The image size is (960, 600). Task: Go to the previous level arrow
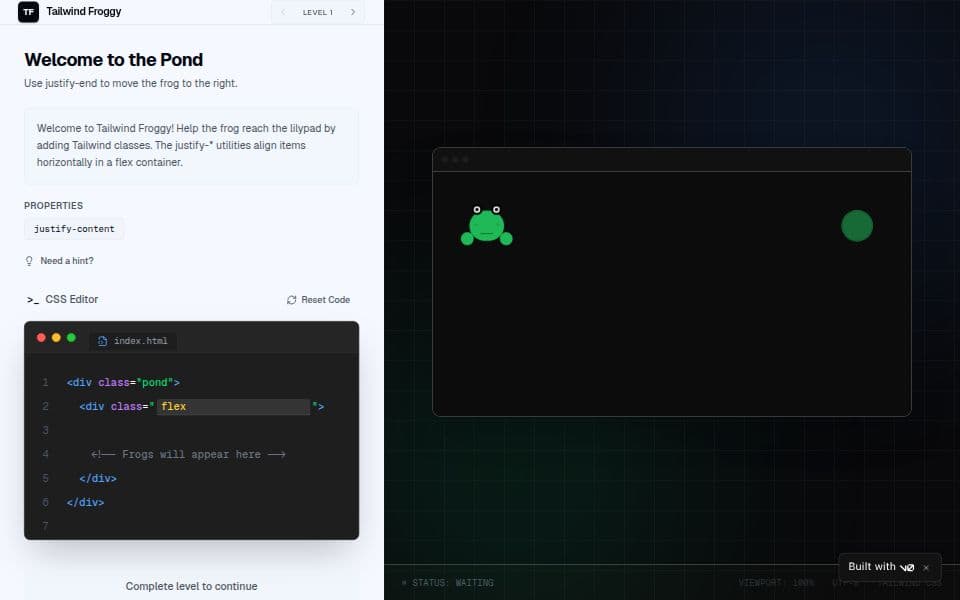coord(283,12)
